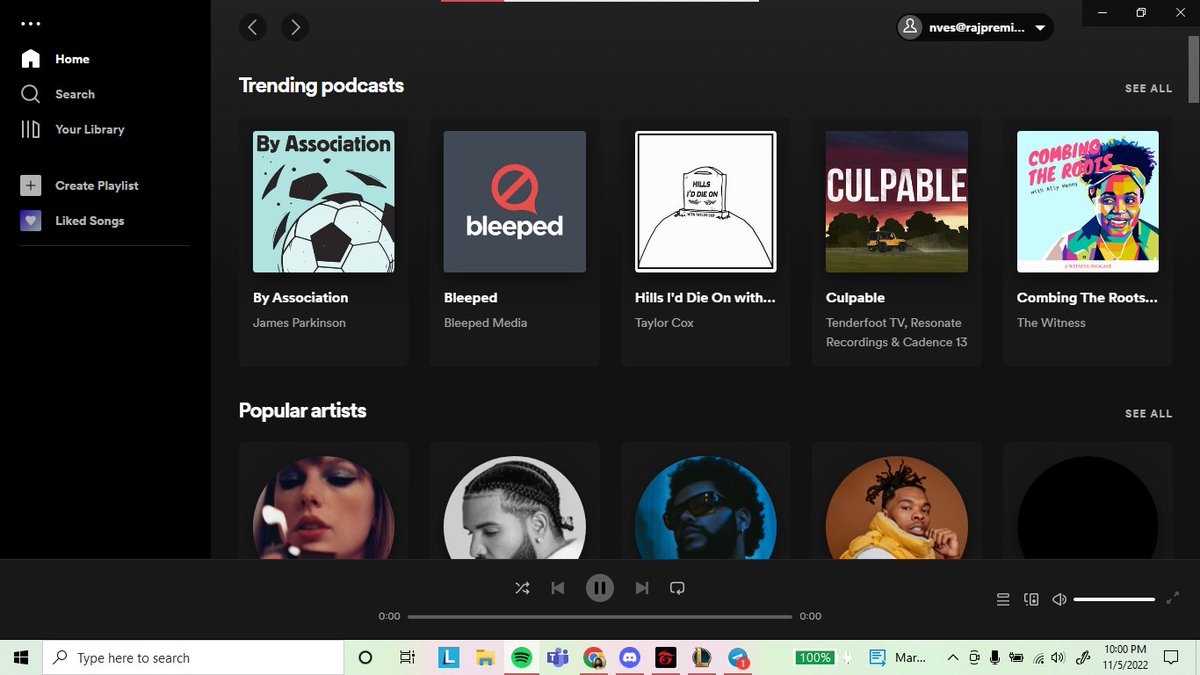Open the three-dot app menu
Screen dimensions: 1200x675
coord(31,23)
